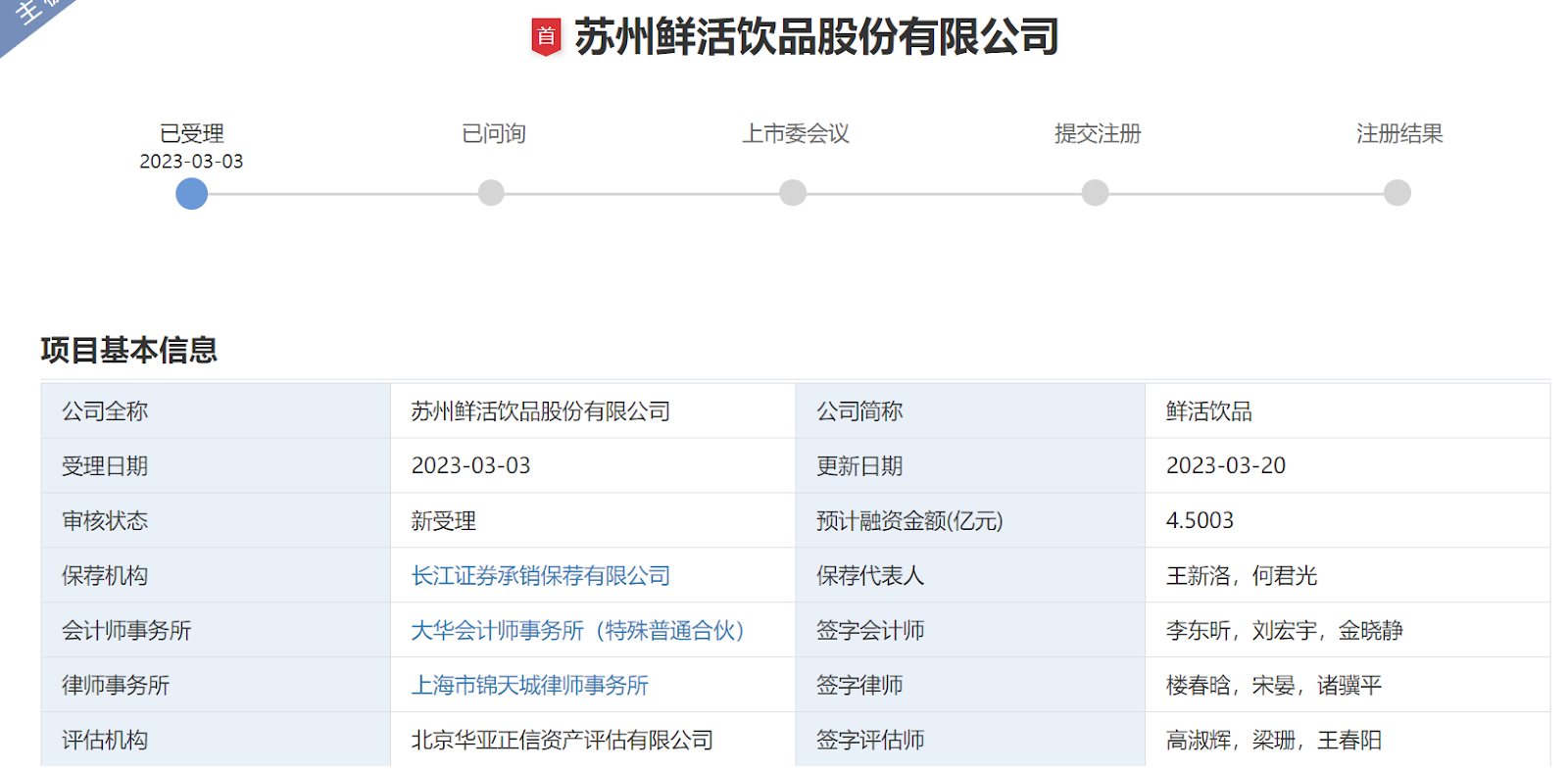Click the 项目基本信息 section heading
The image size is (1568, 769).
coord(128,350)
